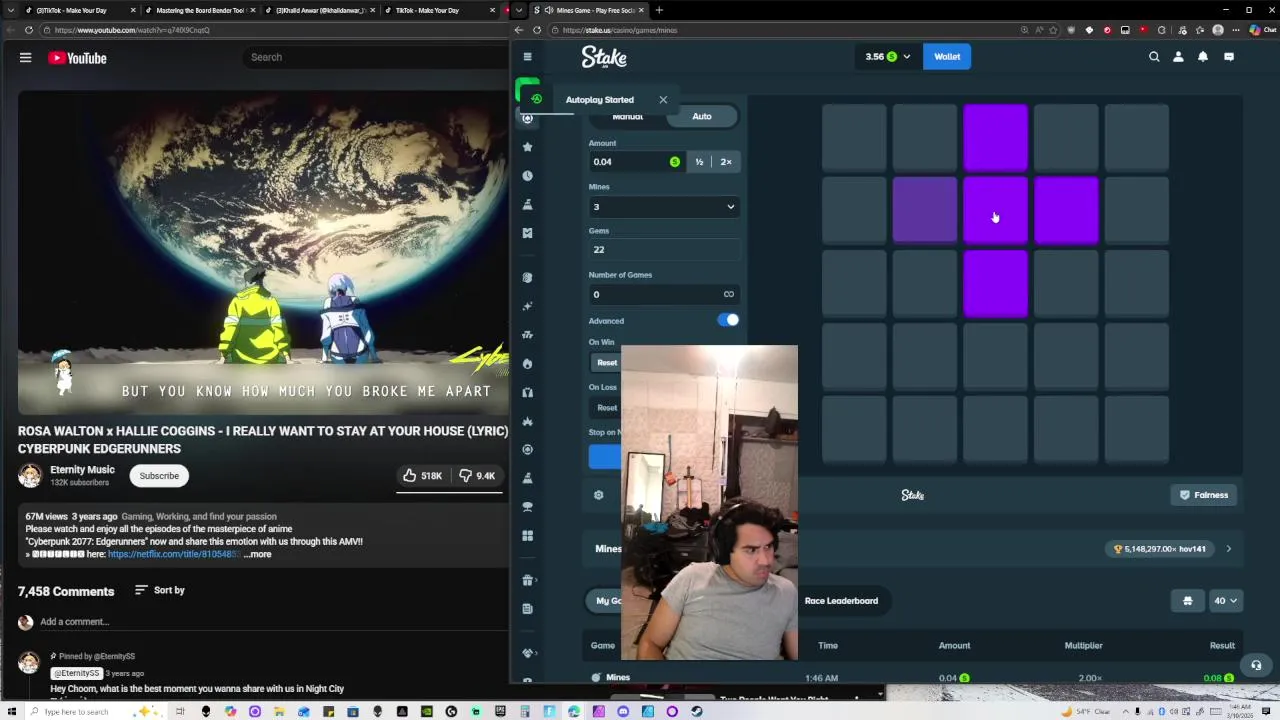Screen dimensions: 1280x720
Task: Open live support headset button
Action: (x=1256, y=665)
